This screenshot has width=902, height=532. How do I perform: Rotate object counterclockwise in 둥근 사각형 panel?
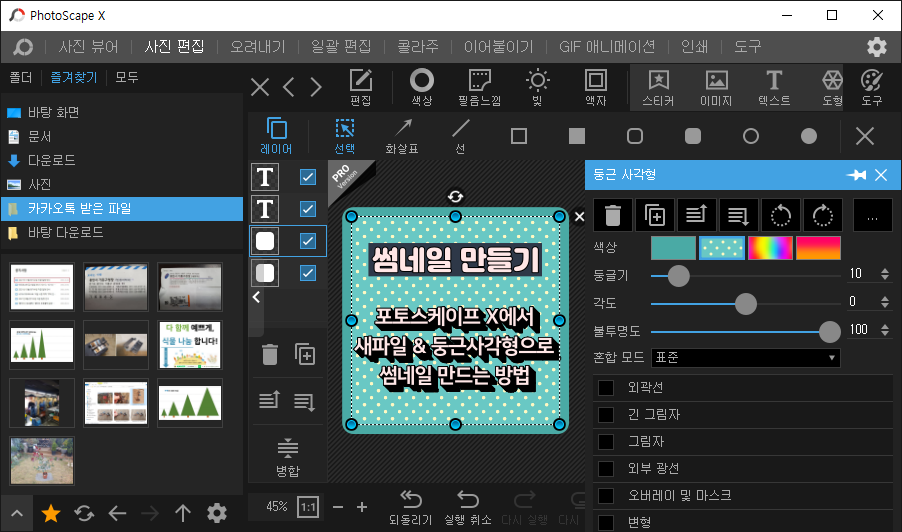pyautogui.click(x=781, y=215)
